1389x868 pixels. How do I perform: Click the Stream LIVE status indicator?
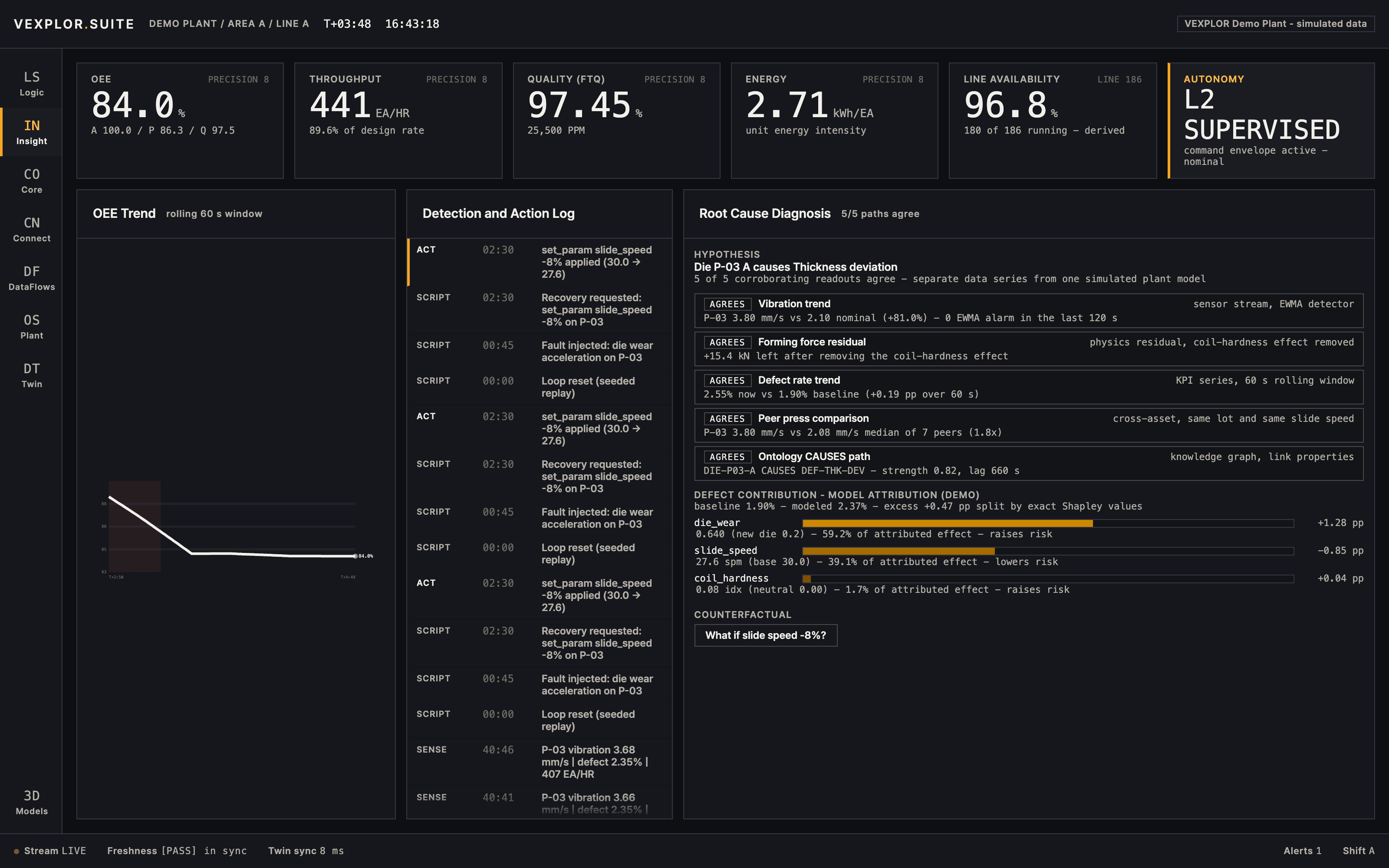point(50,851)
